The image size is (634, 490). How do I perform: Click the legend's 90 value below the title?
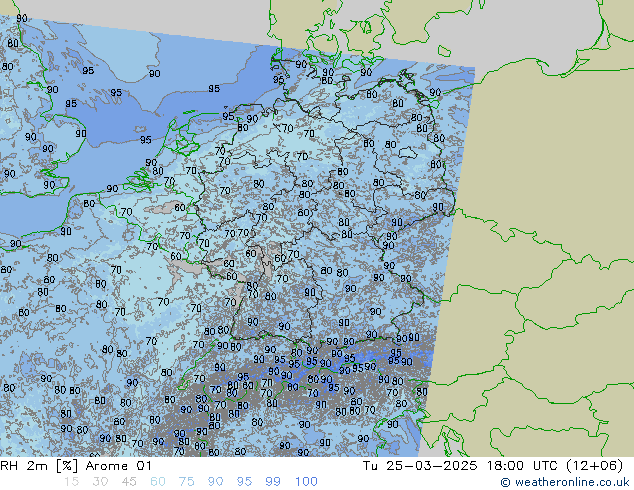tap(216, 482)
